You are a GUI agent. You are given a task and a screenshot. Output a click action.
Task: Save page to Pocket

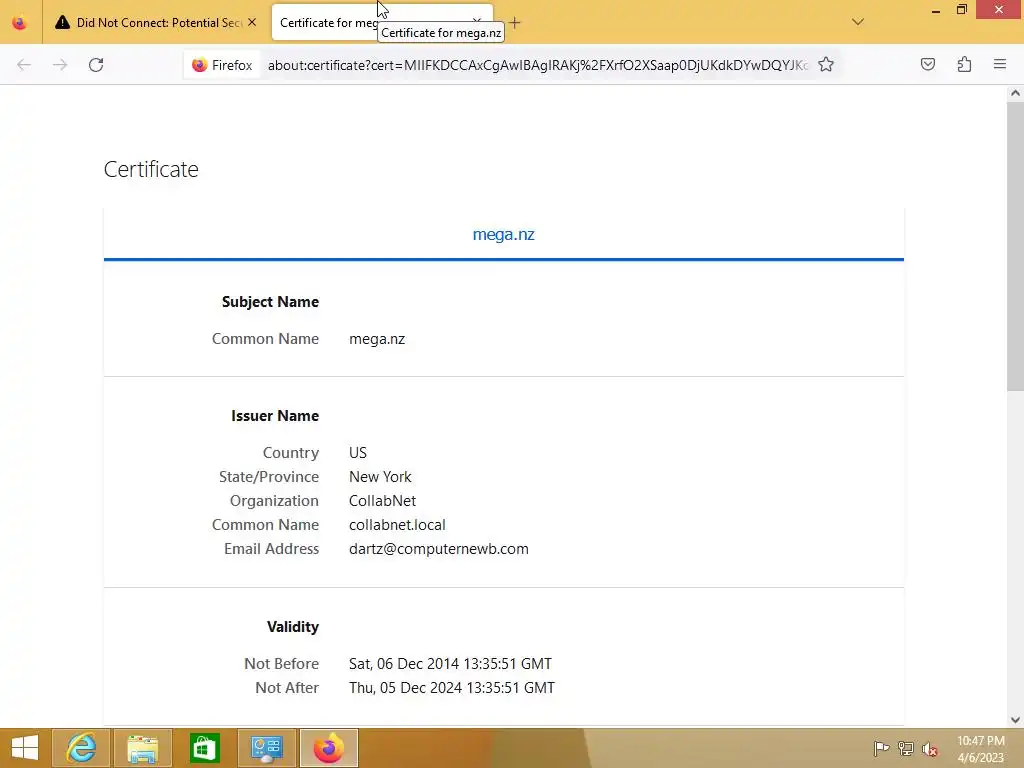(928, 64)
